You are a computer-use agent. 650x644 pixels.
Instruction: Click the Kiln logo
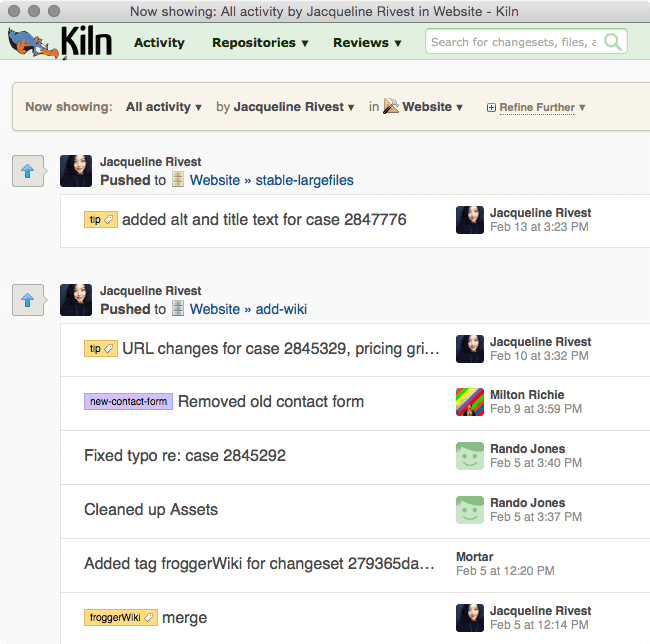point(60,42)
